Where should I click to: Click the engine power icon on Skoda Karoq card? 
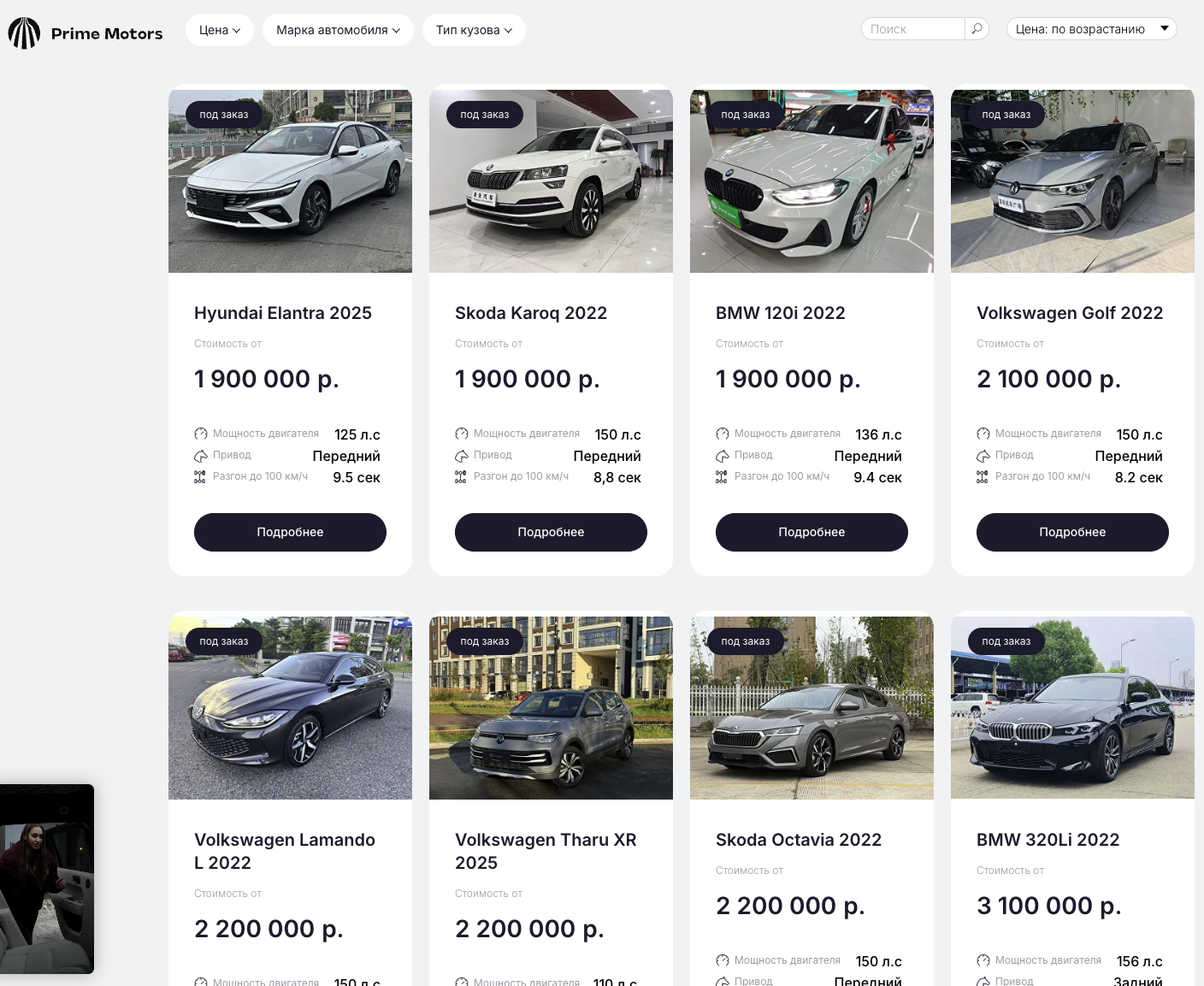click(x=461, y=434)
